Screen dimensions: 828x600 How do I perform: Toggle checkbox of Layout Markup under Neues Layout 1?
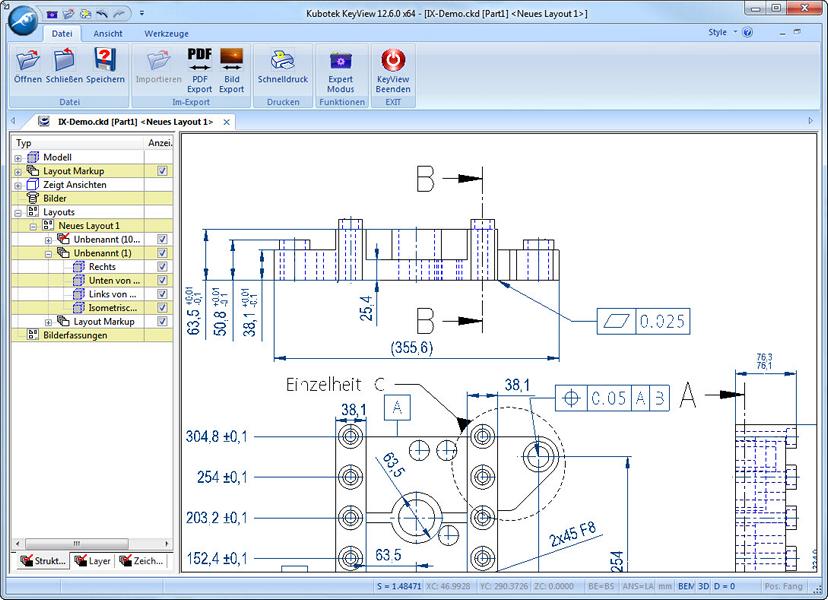point(162,321)
